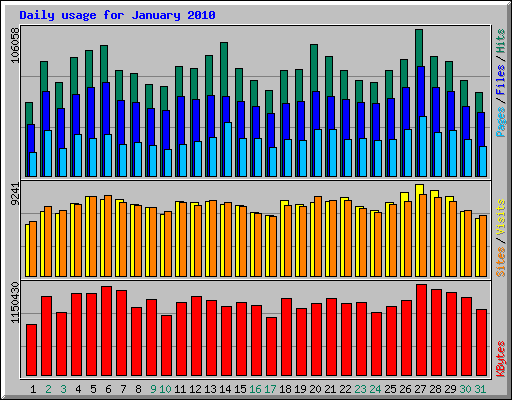
Task: Click the red KBytes bar for day 1
Action: (32, 350)
